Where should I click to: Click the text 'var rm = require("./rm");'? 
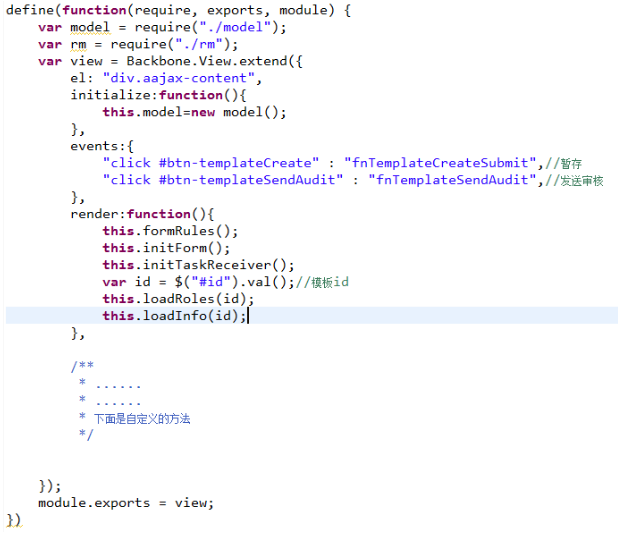[138, 44]
